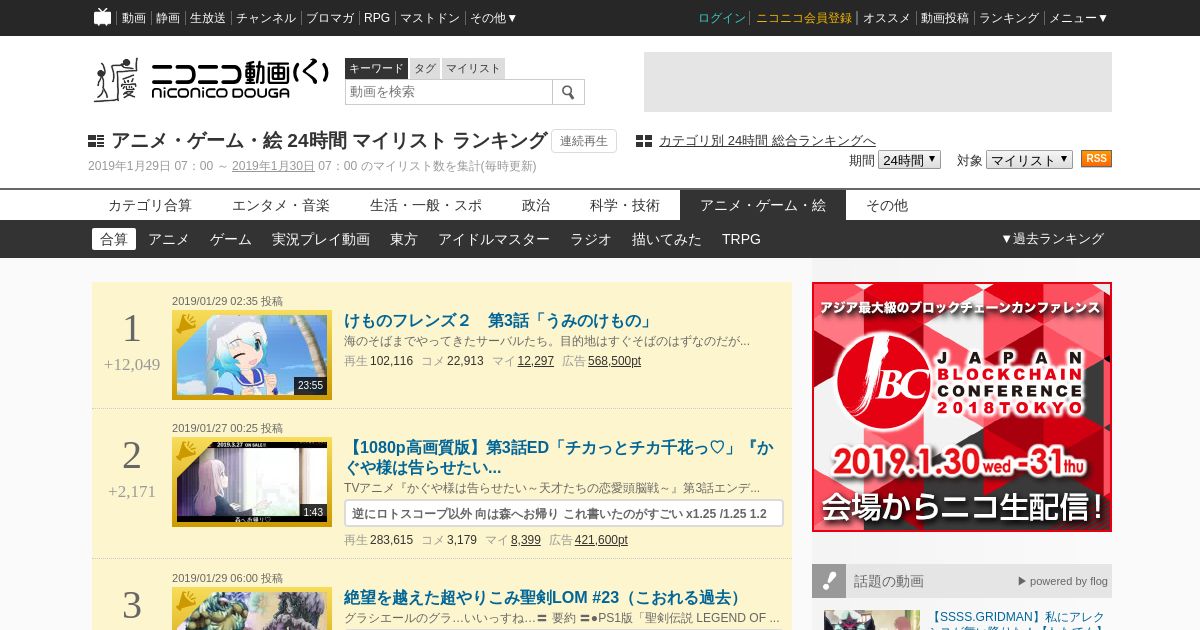
Task: Select アイドルマスター subcategory
Action: pos(494,239)
